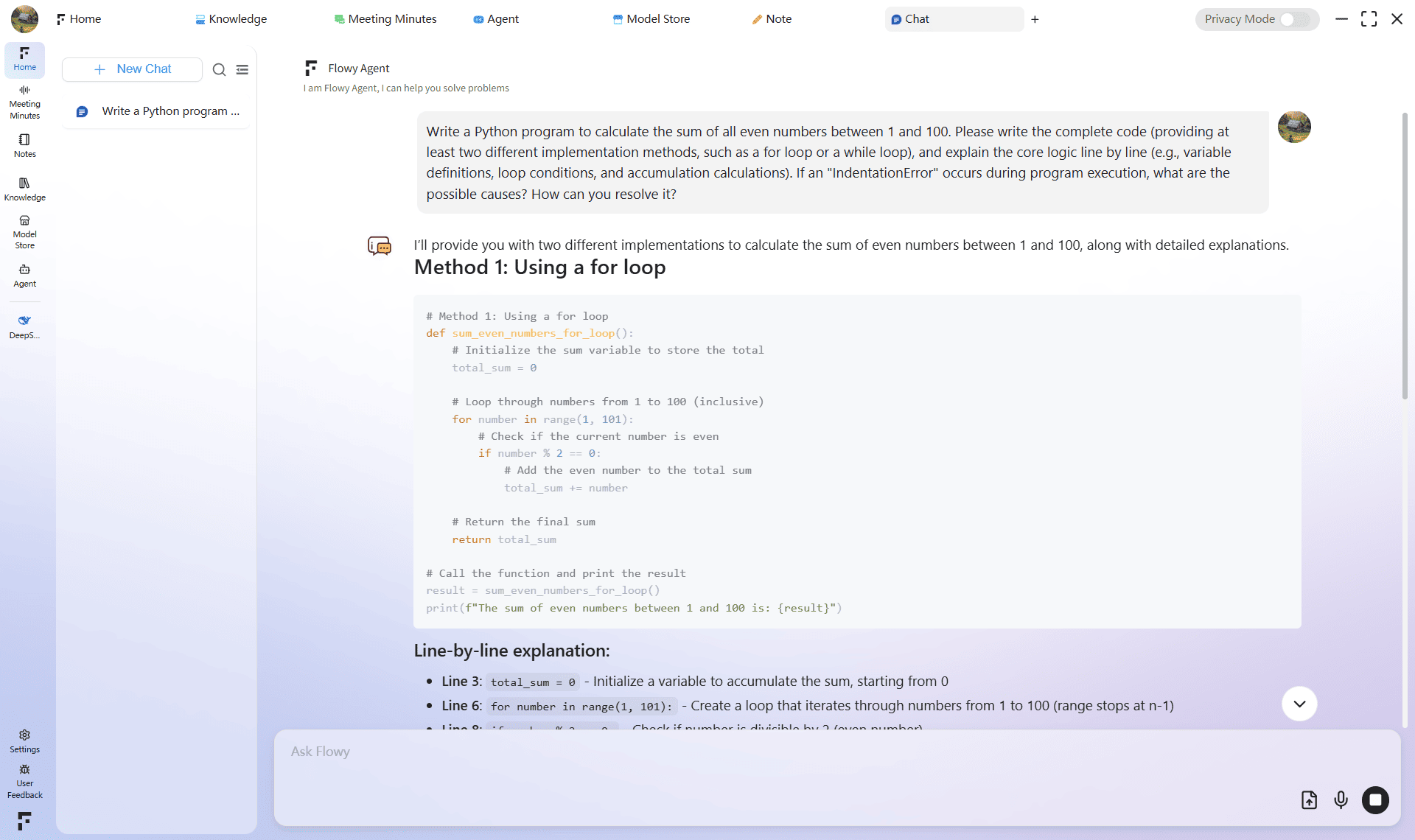This screenshot has width=1415, height=840.
Task: Click the microphone voice input icon
Action: click(1341, 799)
